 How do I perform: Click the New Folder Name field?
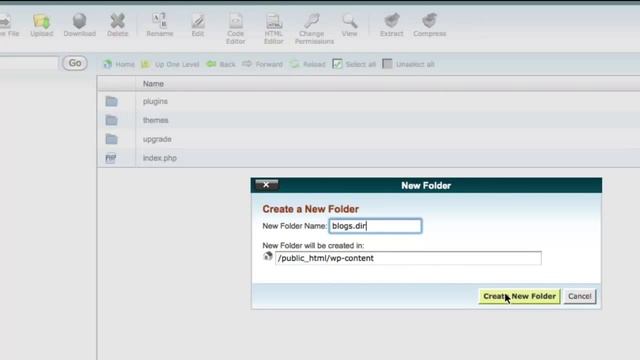pos(375,226)
